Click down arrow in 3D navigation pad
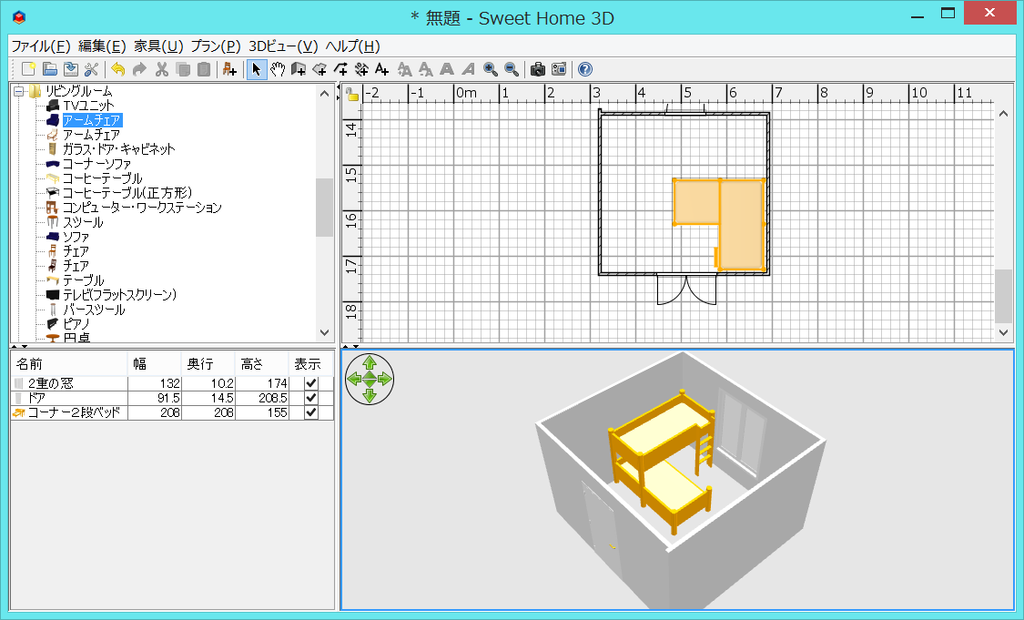 click(x=370, y=395)
